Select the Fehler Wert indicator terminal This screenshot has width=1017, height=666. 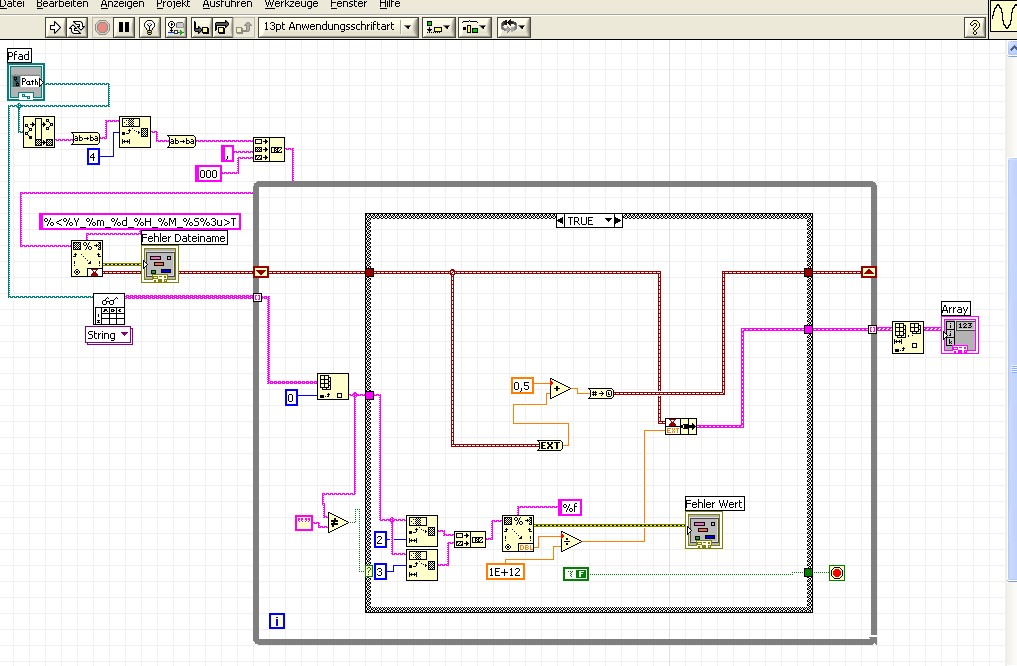coord(704,530)
